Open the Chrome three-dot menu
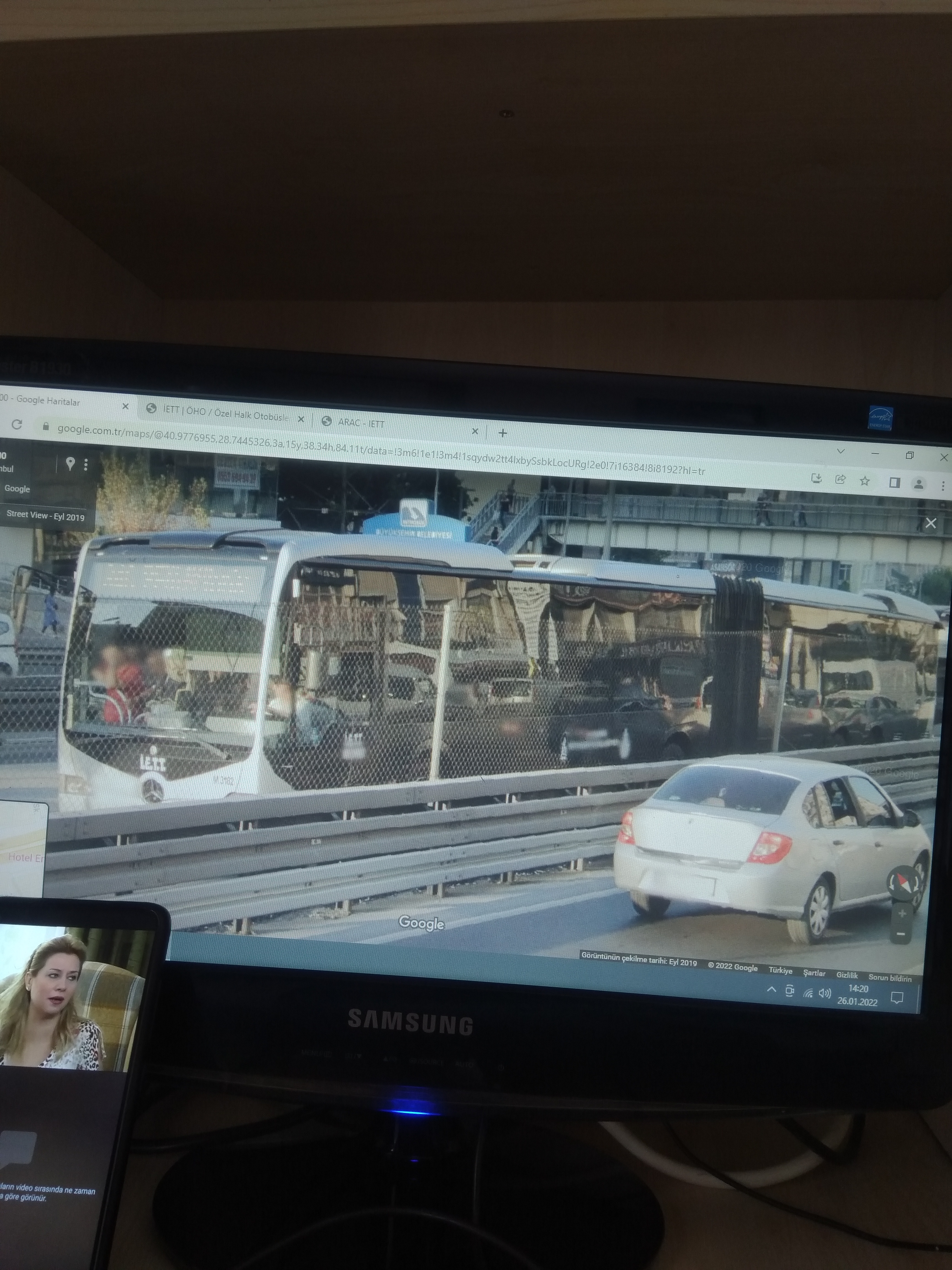Viewport: 952px width, 1270px height. click(x=943, y=486)
